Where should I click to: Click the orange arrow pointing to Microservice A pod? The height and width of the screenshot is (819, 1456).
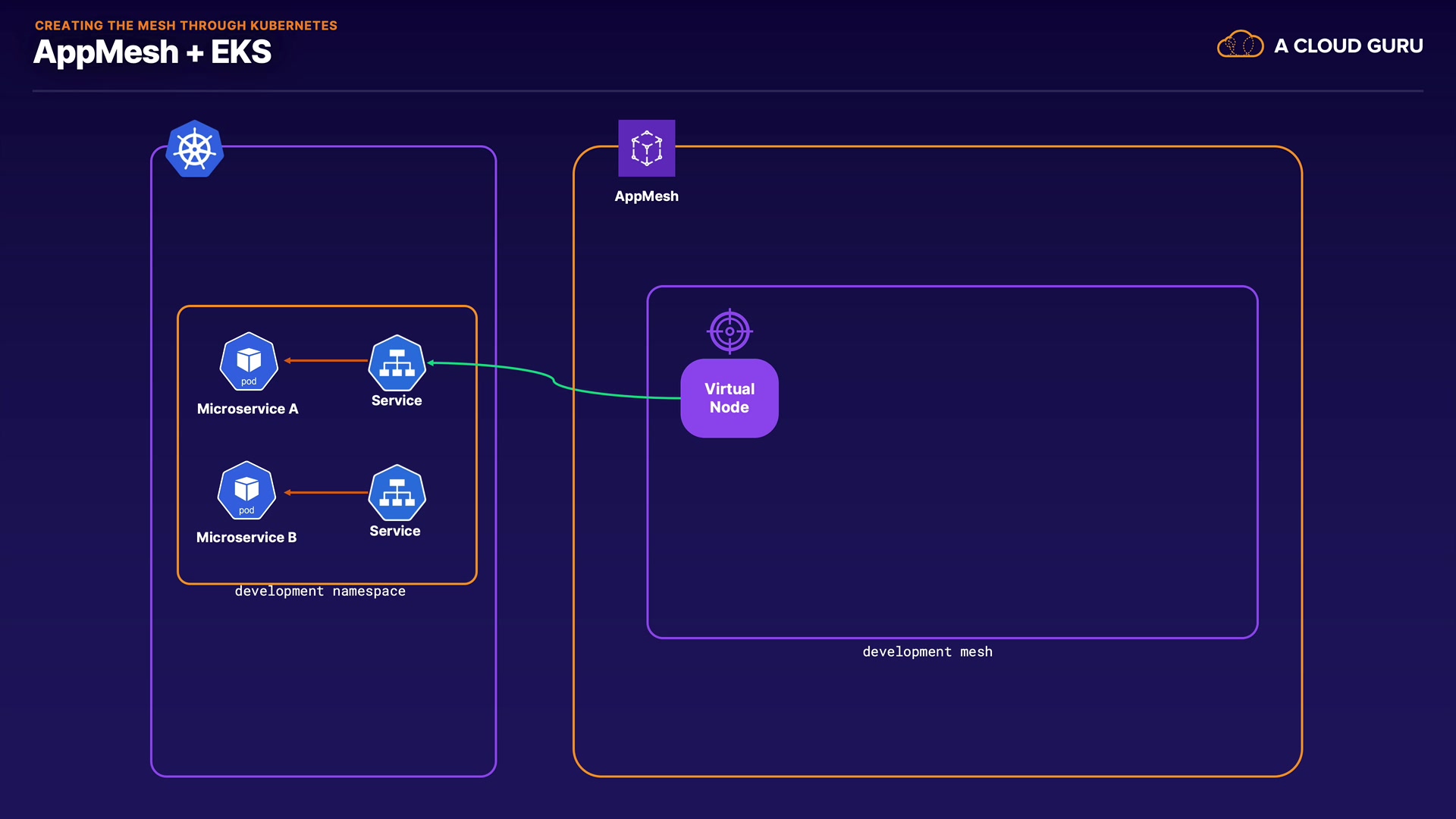coord(326,361)
